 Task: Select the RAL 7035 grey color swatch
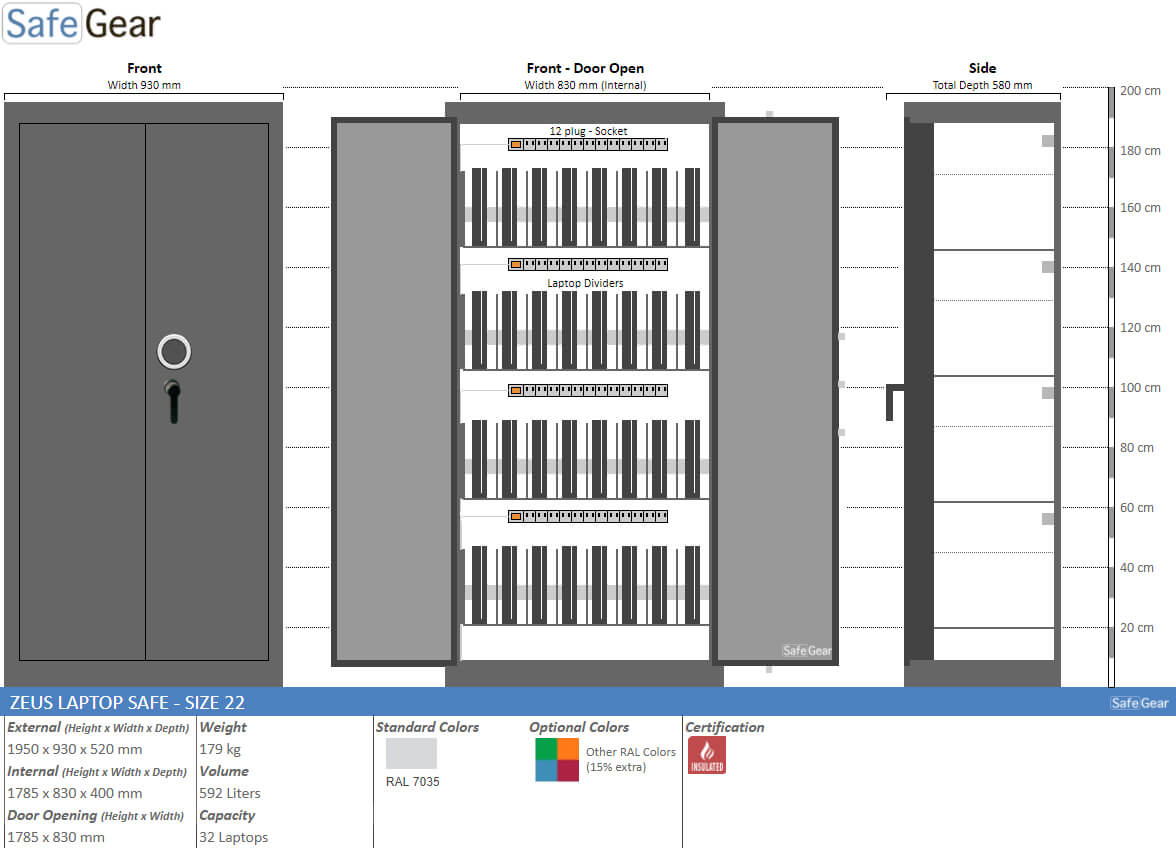pyautogui.click(x=411, y=754)
